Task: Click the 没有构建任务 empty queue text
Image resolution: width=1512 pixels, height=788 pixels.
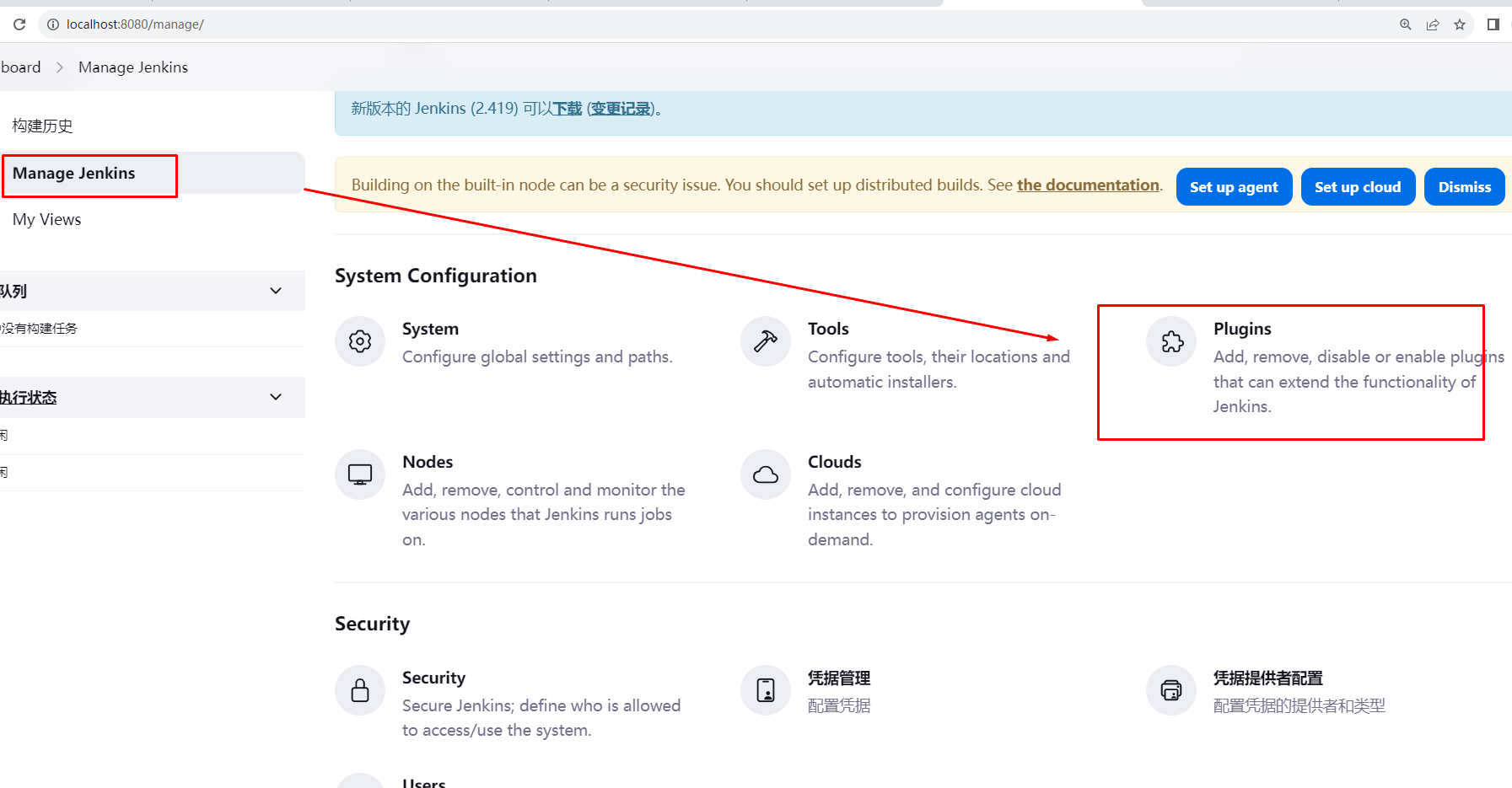Action: tap(40, 329)
